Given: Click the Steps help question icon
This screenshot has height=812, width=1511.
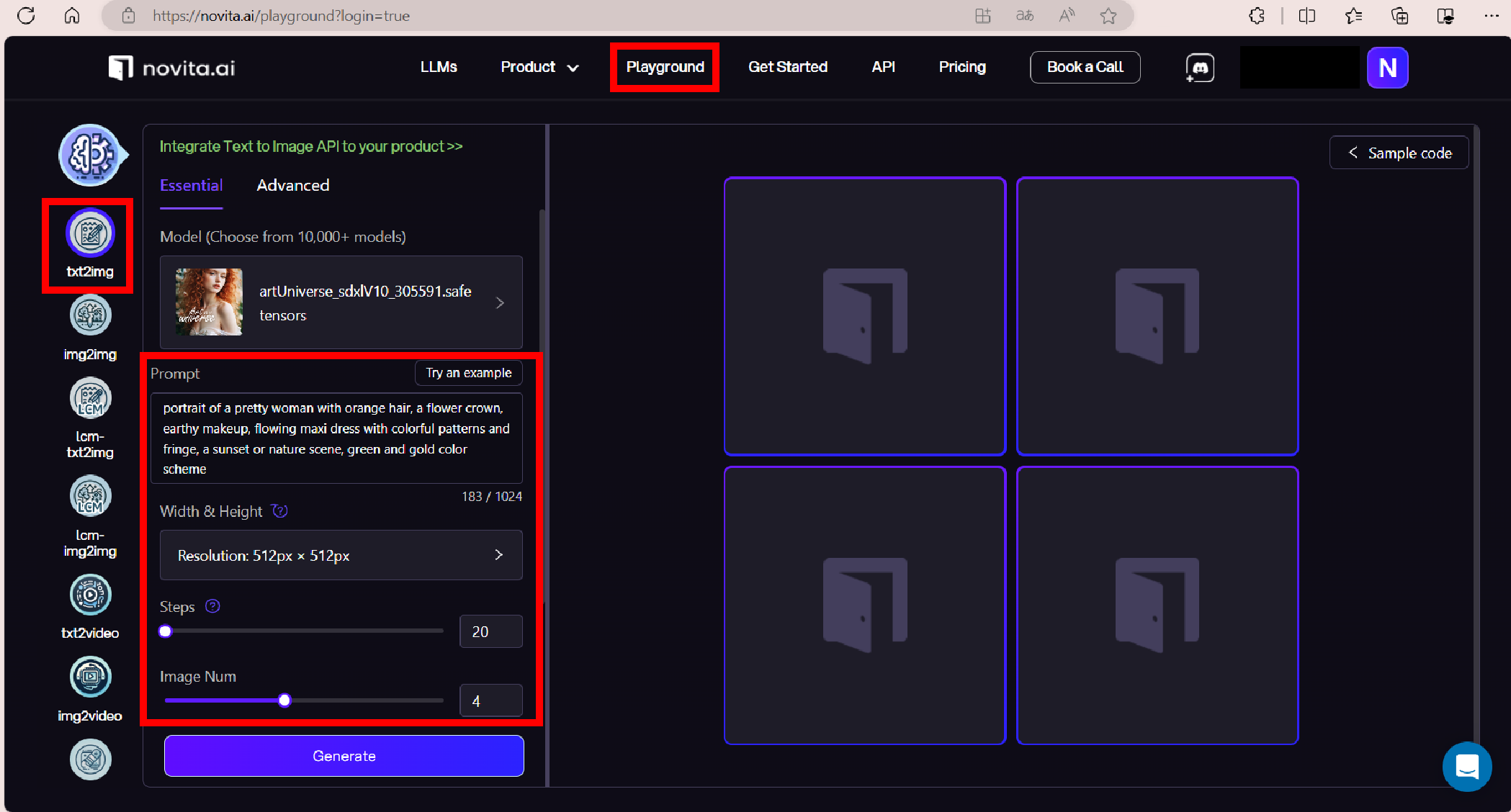Looking at the screenshot, I should pos(212,606).
